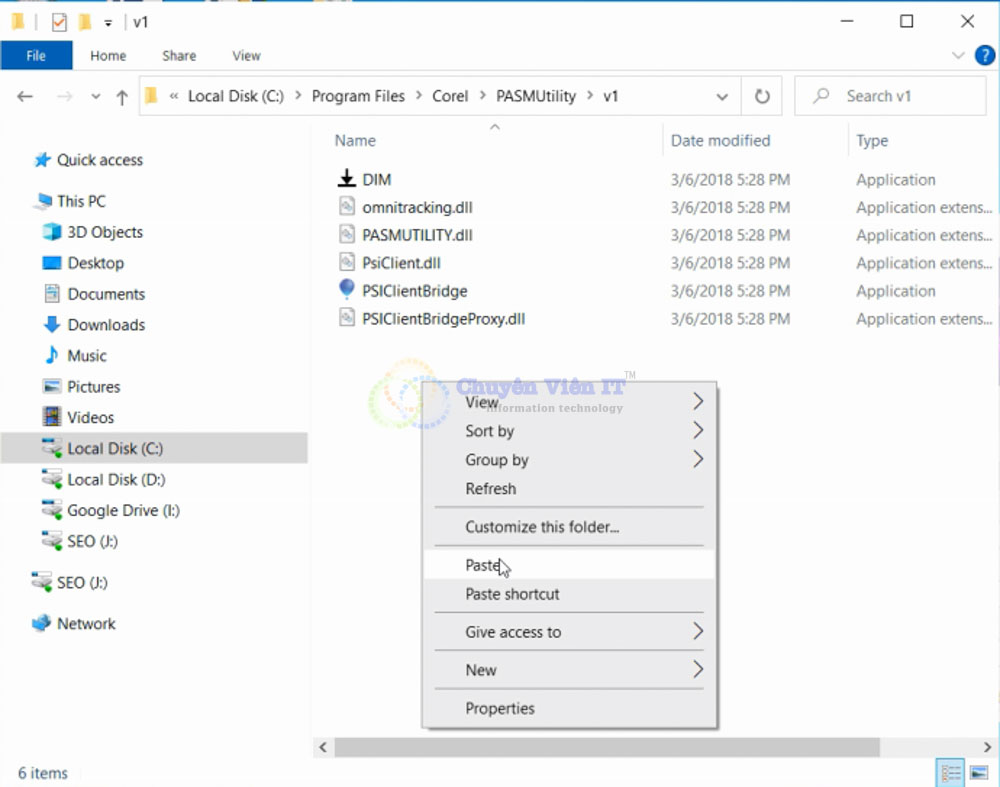Click Properties checkmark in quick access toolbar

click(x=59, y=22)
